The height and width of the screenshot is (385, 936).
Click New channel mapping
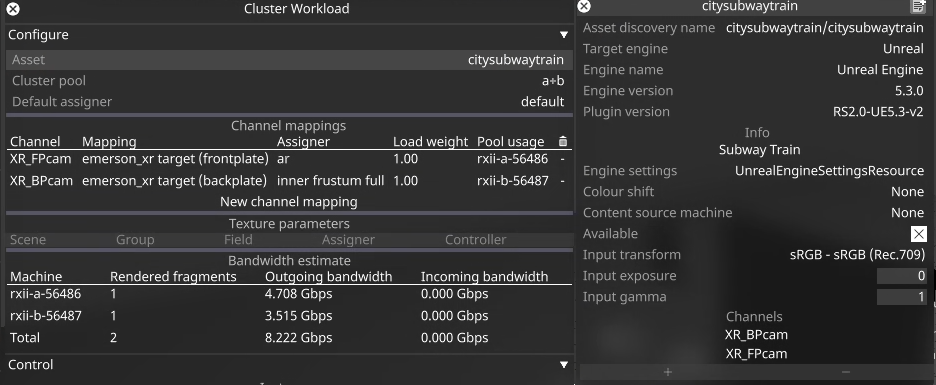coord(289,202)
